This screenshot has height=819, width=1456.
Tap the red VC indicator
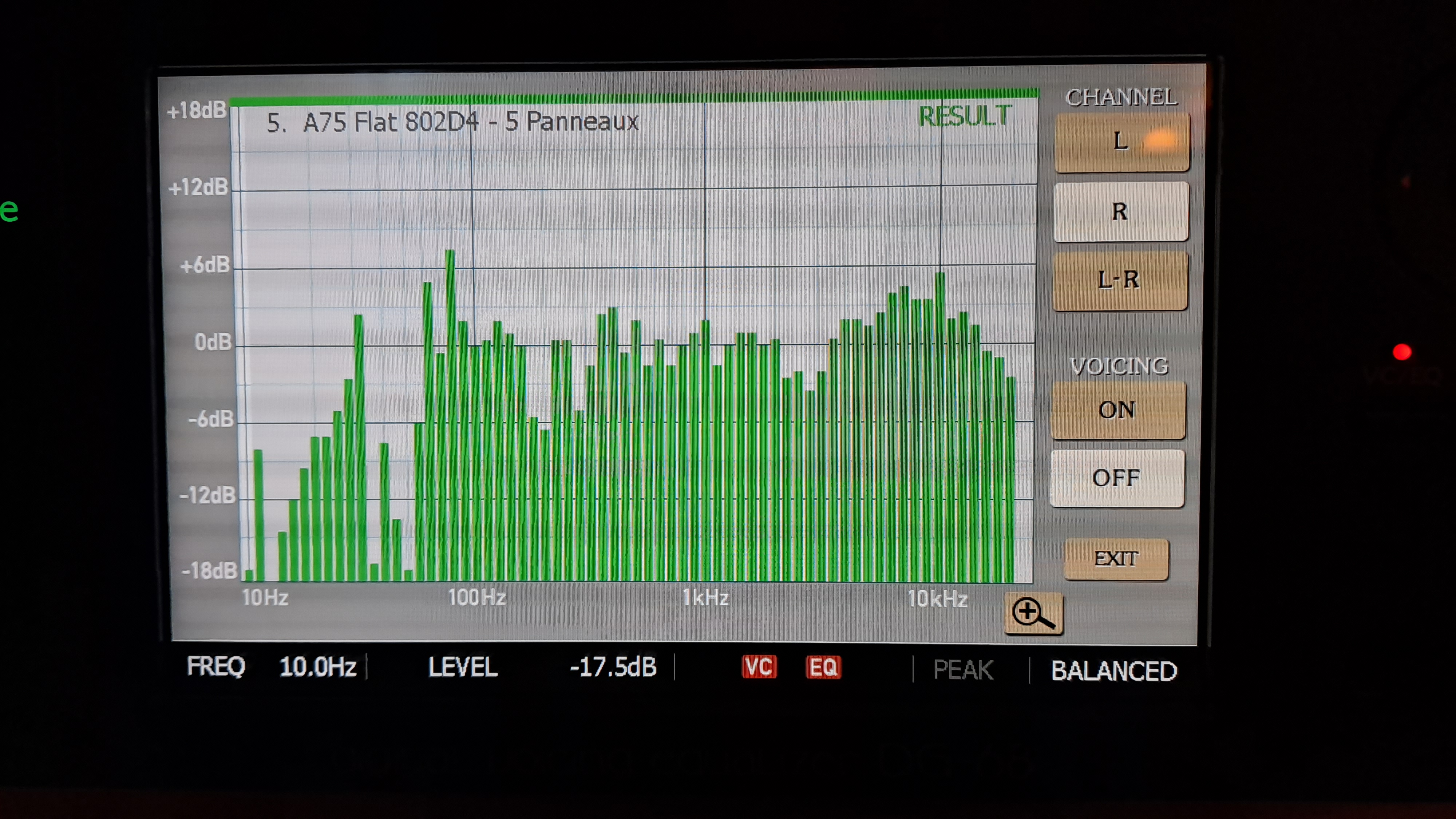tap(759, 667)
